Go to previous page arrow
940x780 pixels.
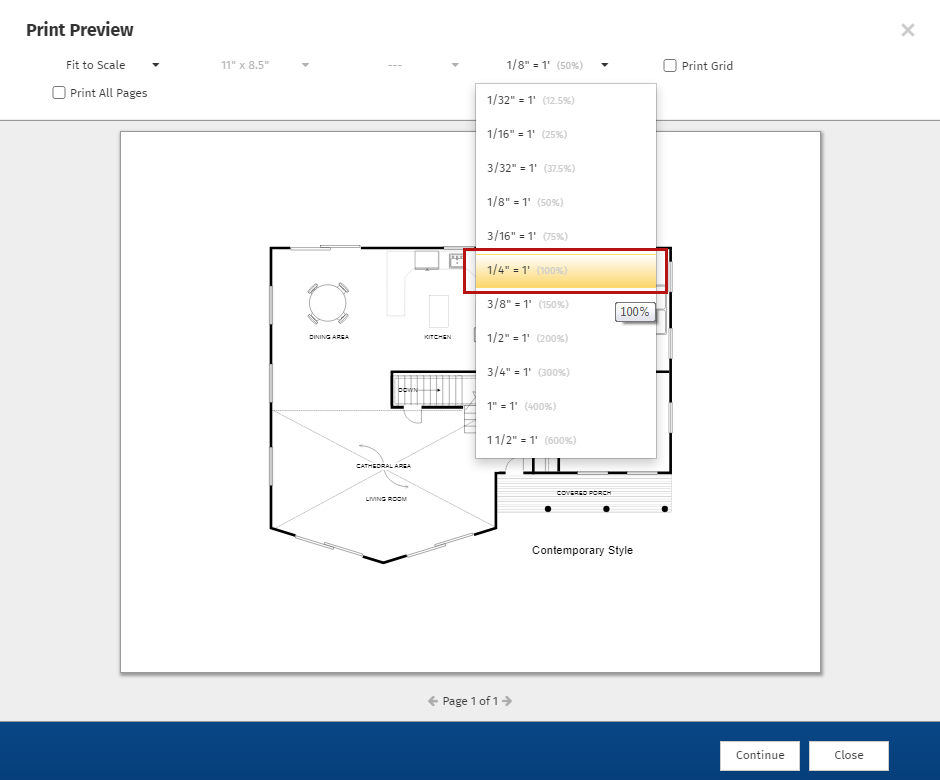(x=433, y=701)
